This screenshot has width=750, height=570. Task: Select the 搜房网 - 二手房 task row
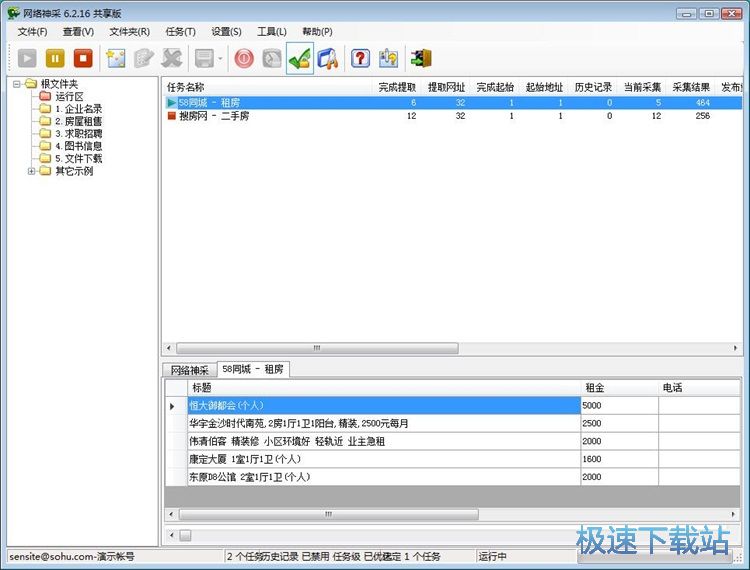coord(214,116)
